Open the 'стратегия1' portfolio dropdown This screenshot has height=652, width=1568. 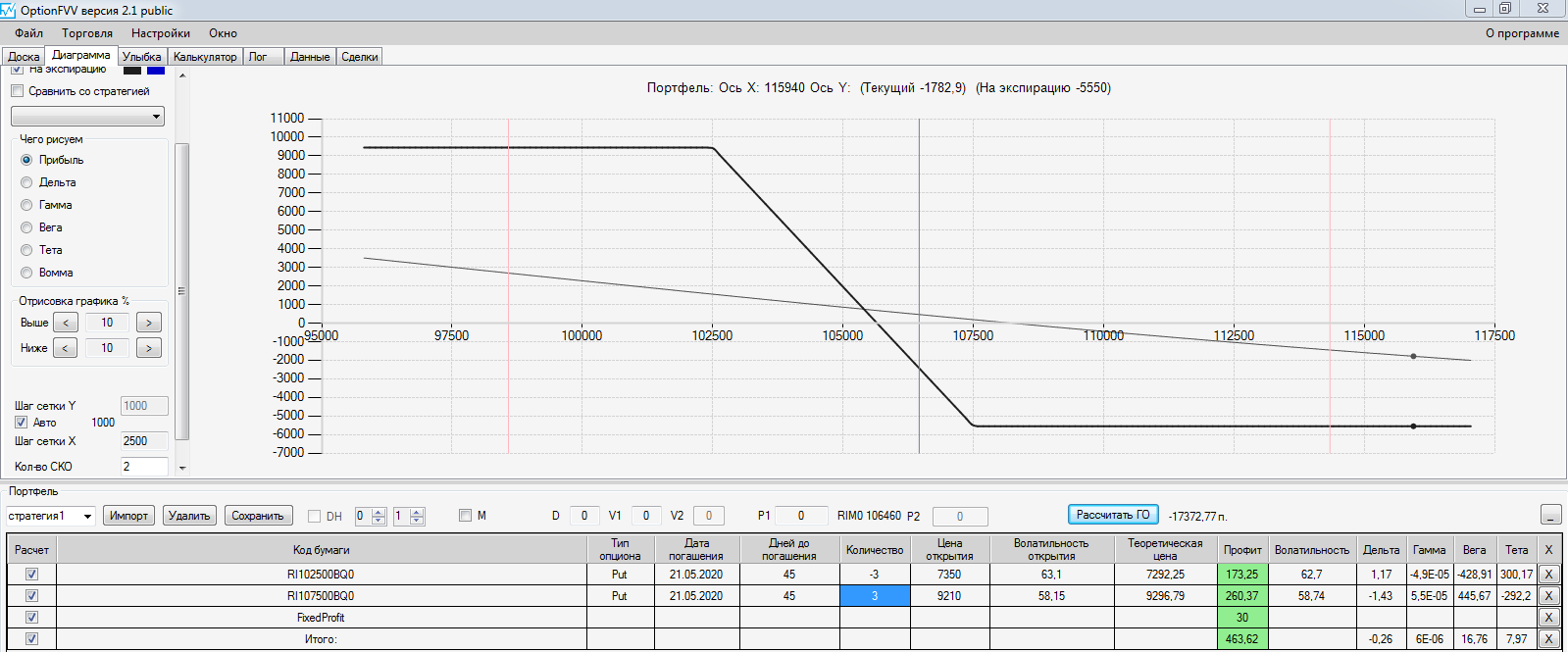pyautogui.click(x=50, y=516)
